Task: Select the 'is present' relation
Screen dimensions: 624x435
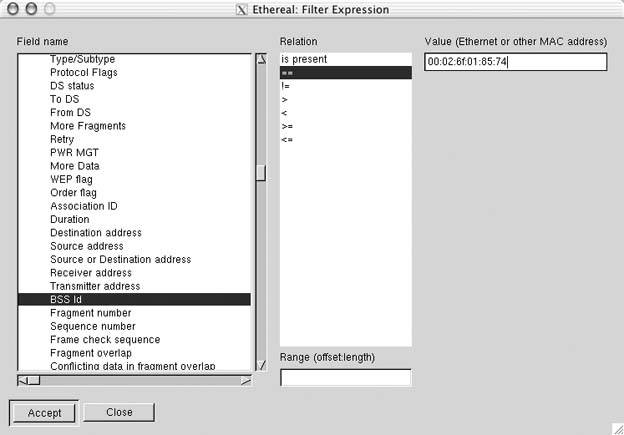Action: click(x=304, y=59)
